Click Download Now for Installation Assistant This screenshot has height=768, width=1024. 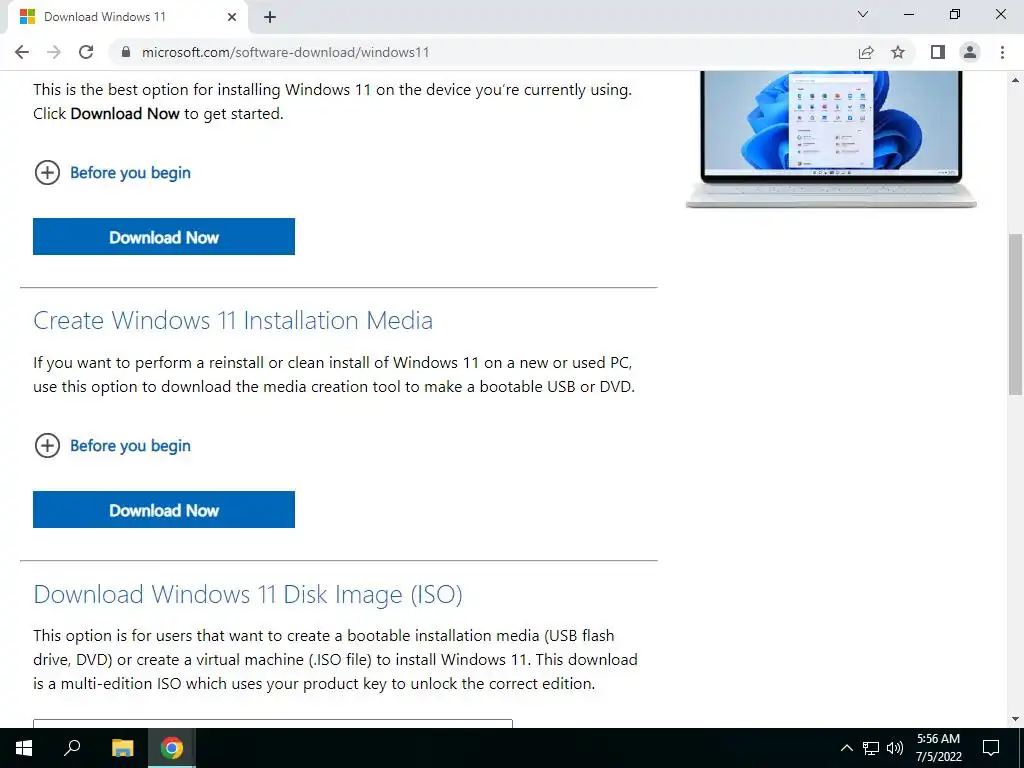(x=164, y=237)
